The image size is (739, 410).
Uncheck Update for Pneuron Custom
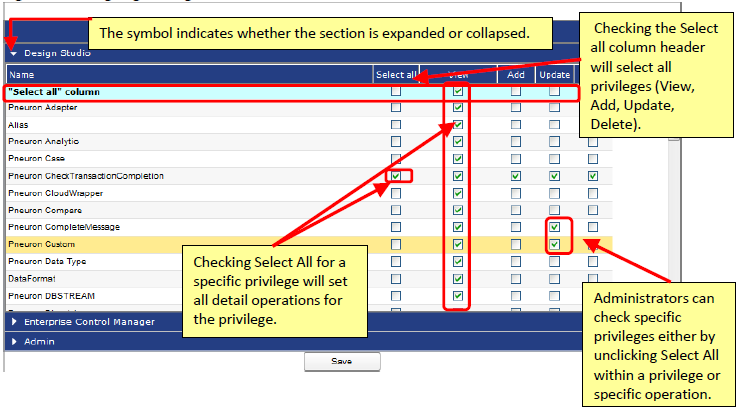point(555,244)
